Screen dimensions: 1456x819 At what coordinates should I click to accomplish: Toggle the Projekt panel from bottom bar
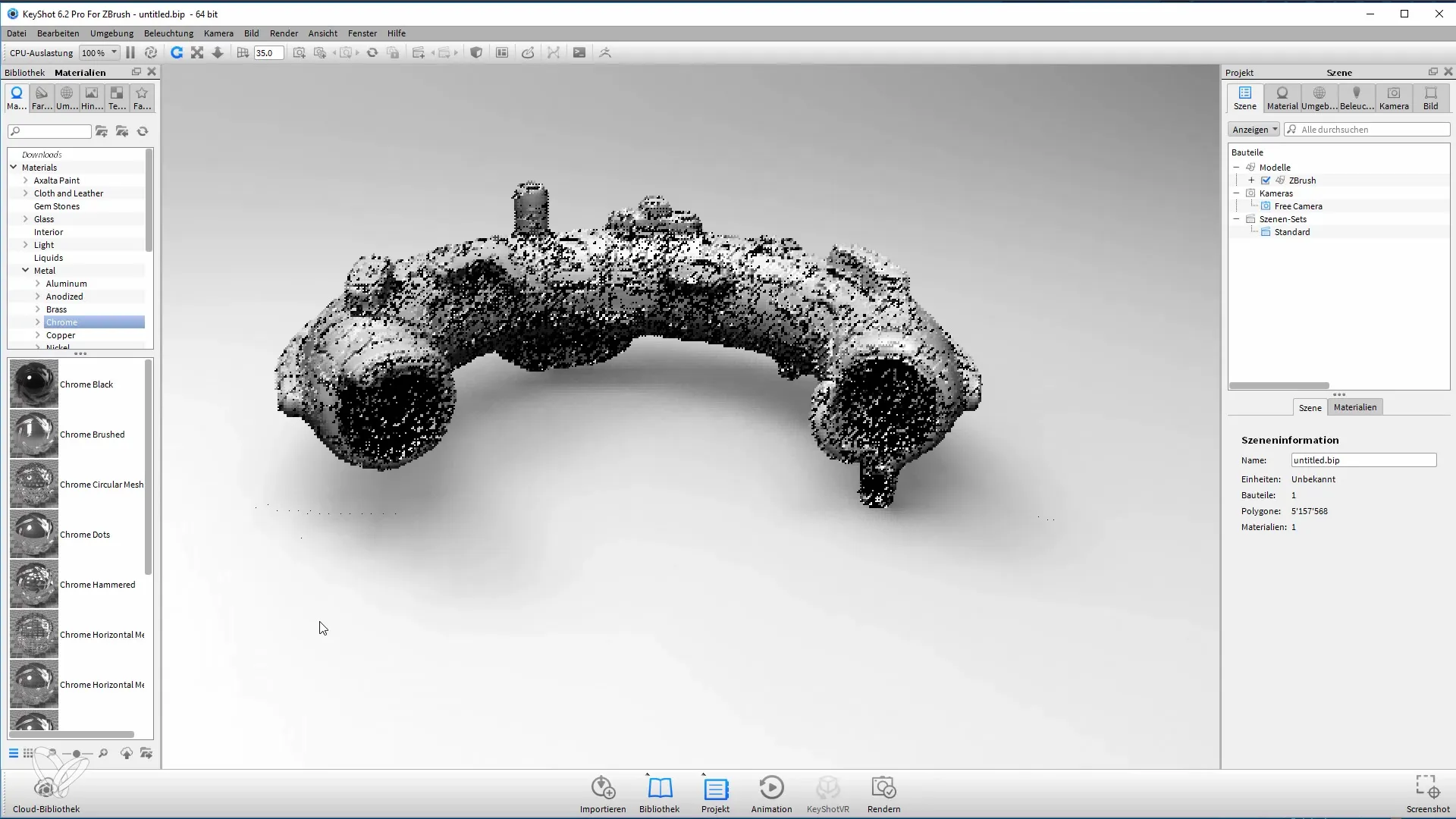(715, 794)
